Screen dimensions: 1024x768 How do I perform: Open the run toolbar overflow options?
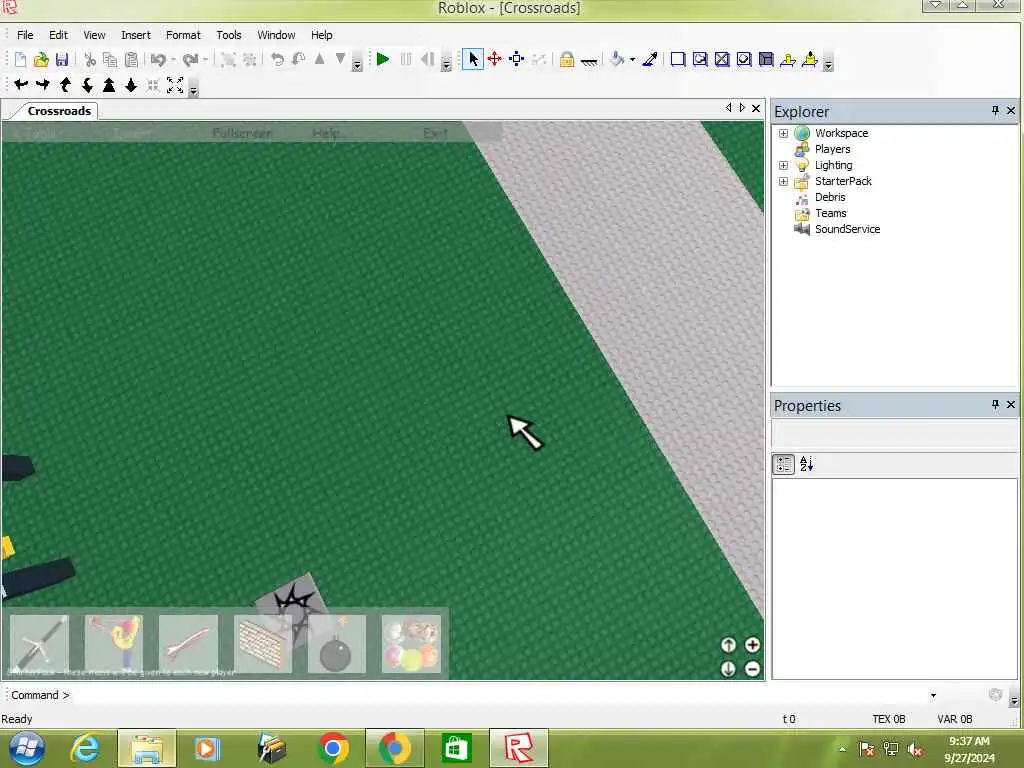[447, 64]
